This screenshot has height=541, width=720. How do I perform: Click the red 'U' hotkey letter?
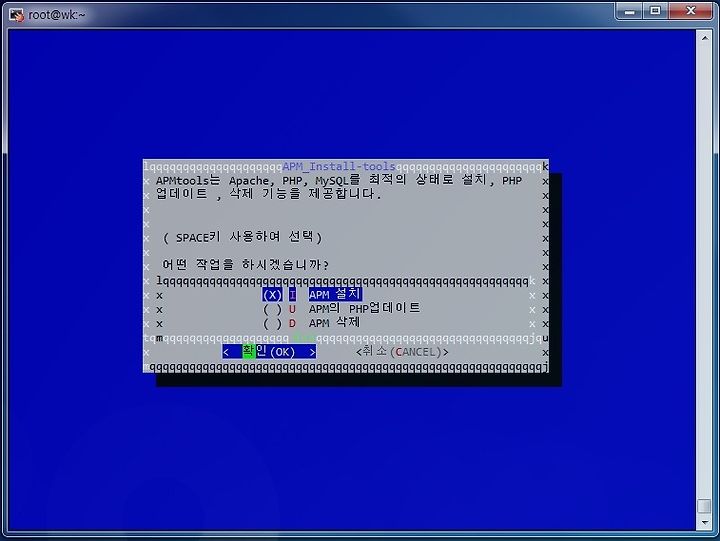point(292,309)
